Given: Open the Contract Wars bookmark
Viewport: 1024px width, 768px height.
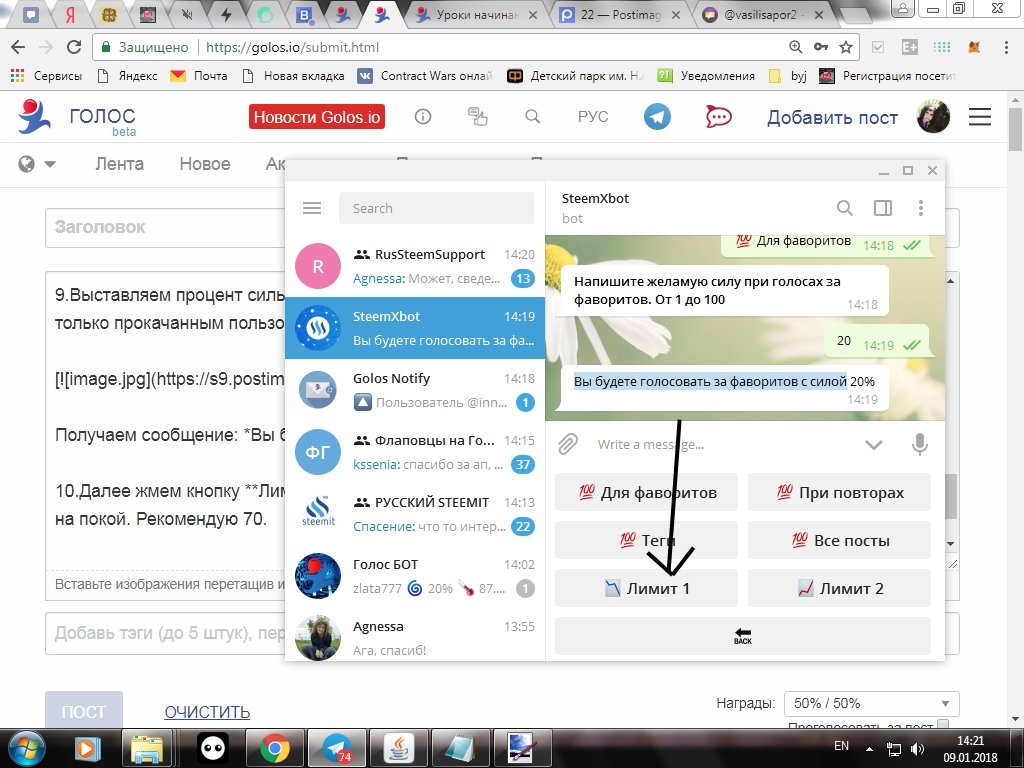Looking at the screenshot, I should tap(424, 76).
